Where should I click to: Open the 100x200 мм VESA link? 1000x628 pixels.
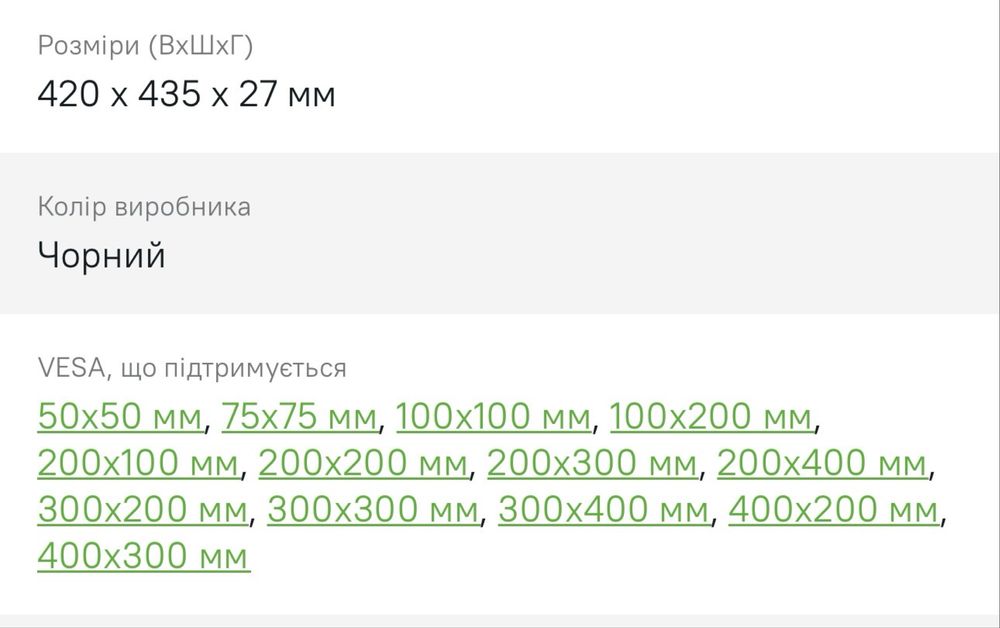coord(711,416)
